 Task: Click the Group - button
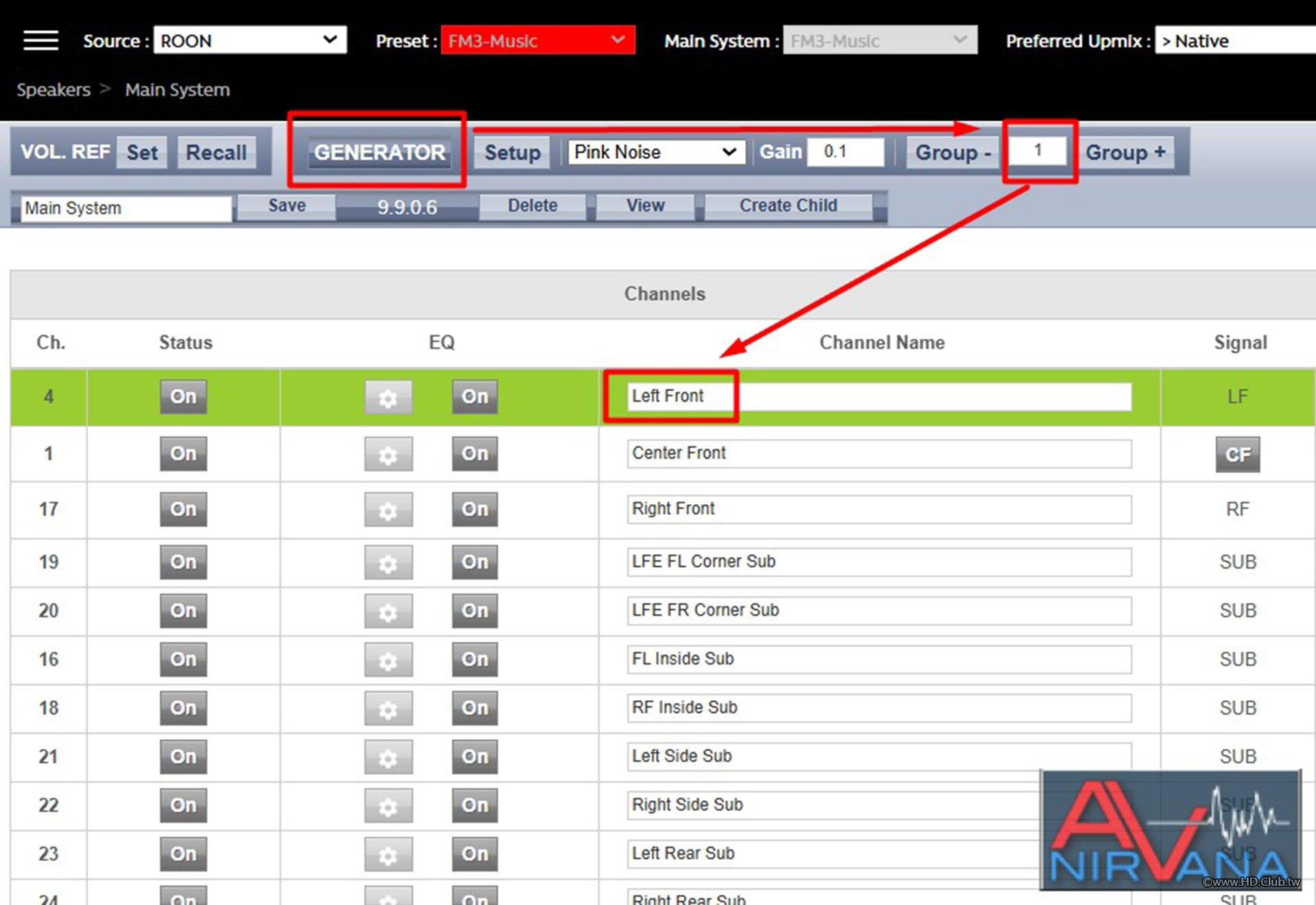[x=953, y=152]
